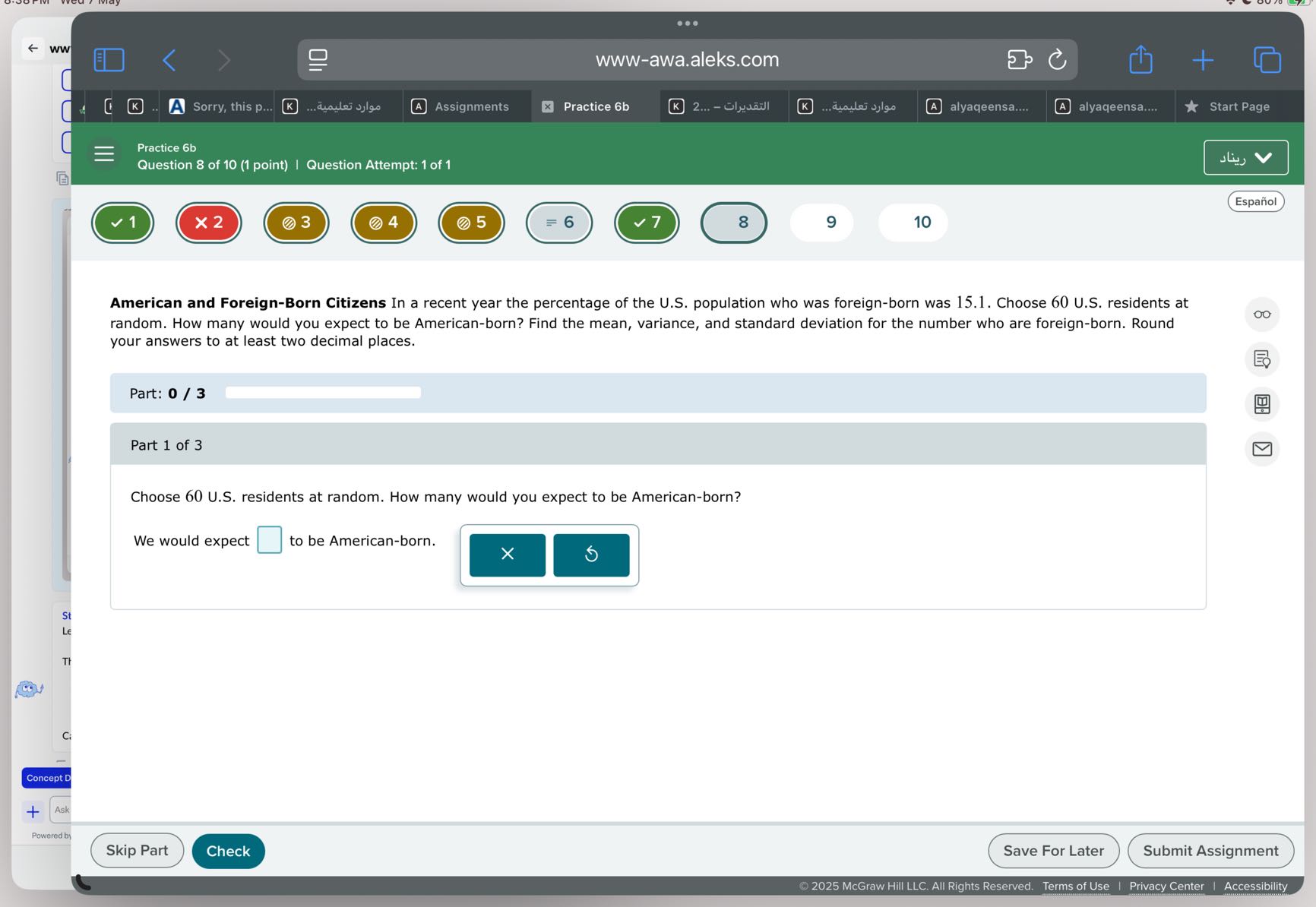Click the Check button
1316x907 pixels.
coord(228,852)
